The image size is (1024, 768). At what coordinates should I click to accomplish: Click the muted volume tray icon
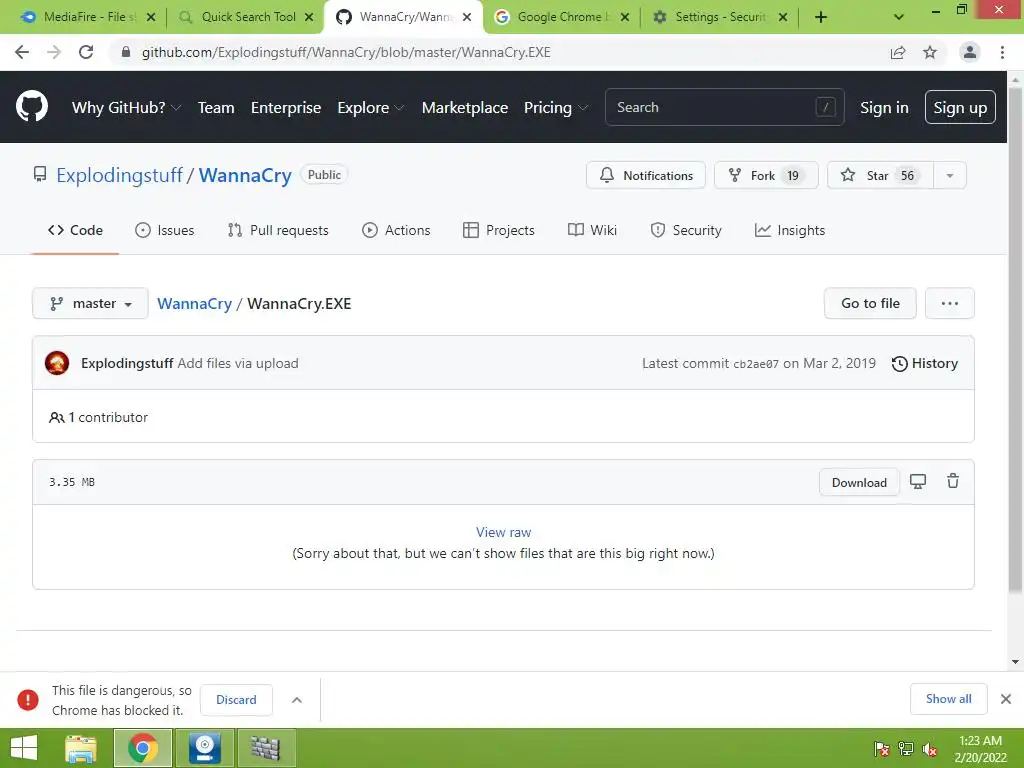click(929, 750)
